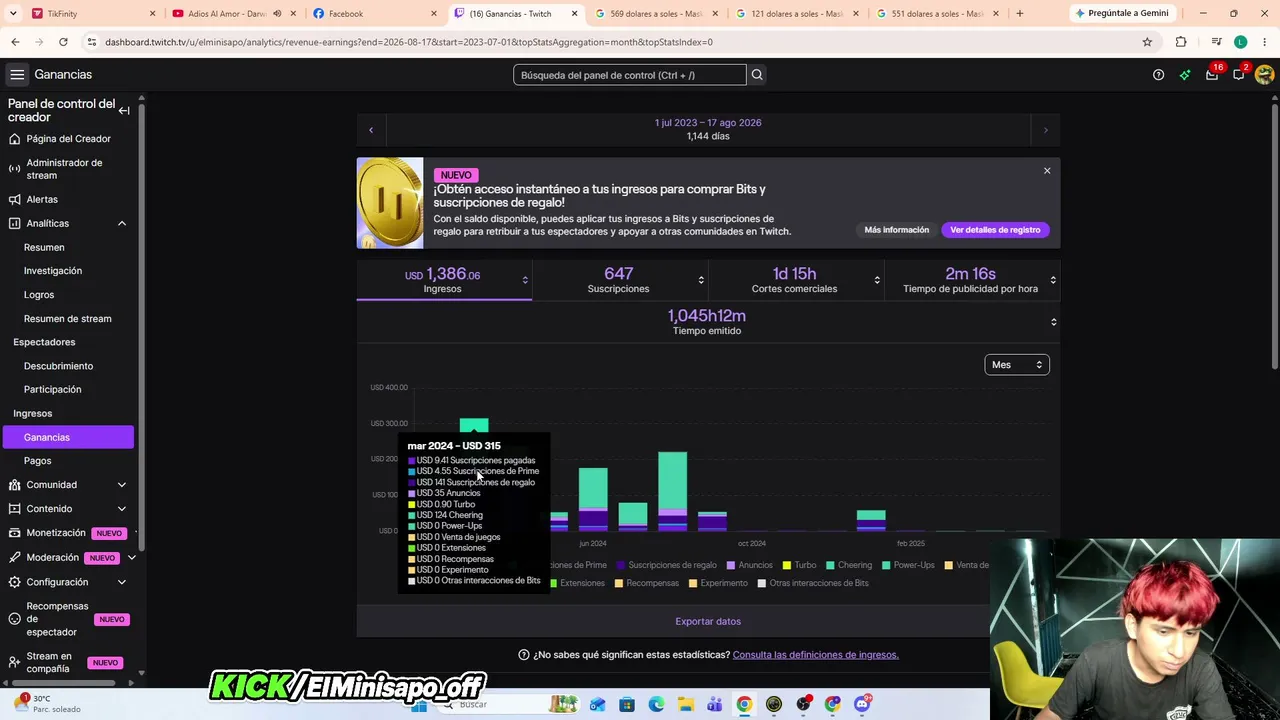The width and height of the screenshot is (1280, 720).
Task: Switch to the TikFinity browser tab
Action: [x=93, y=14]
